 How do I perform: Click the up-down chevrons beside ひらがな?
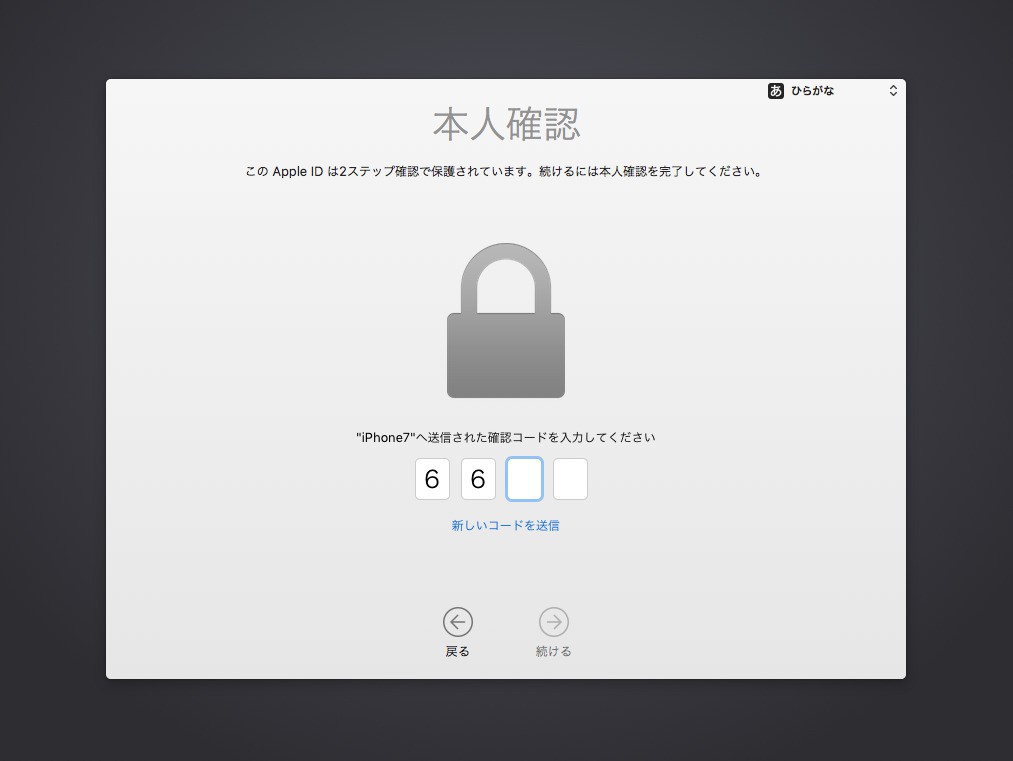[x=893, y=91]
